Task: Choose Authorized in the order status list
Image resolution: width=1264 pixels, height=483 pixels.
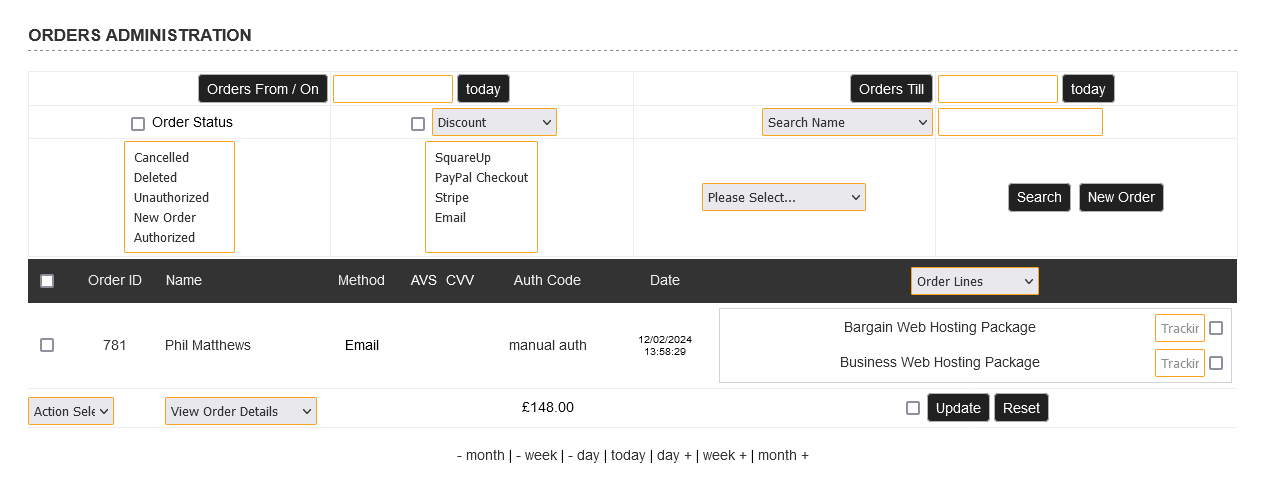Action: (164, 238)
